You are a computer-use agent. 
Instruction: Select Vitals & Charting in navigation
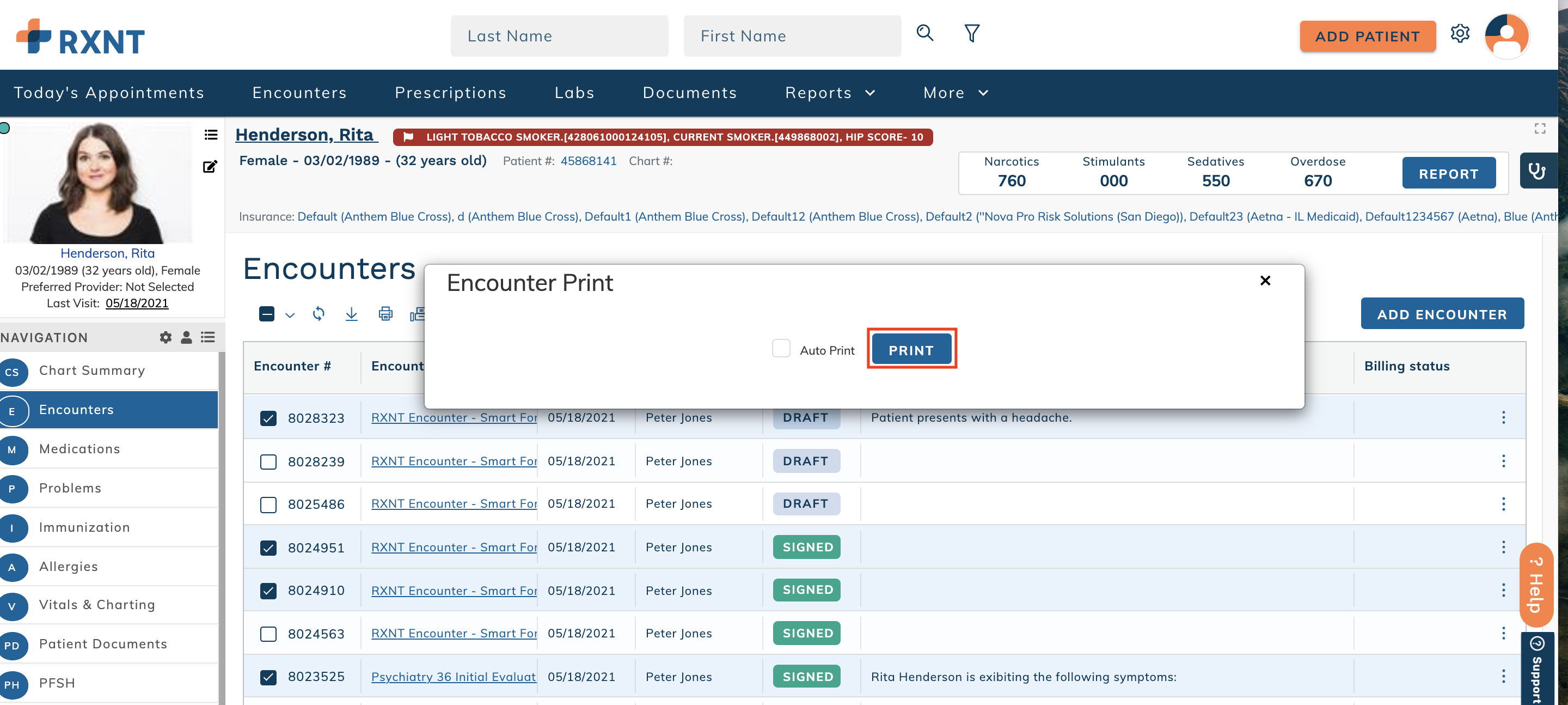[x=109, y=604]
